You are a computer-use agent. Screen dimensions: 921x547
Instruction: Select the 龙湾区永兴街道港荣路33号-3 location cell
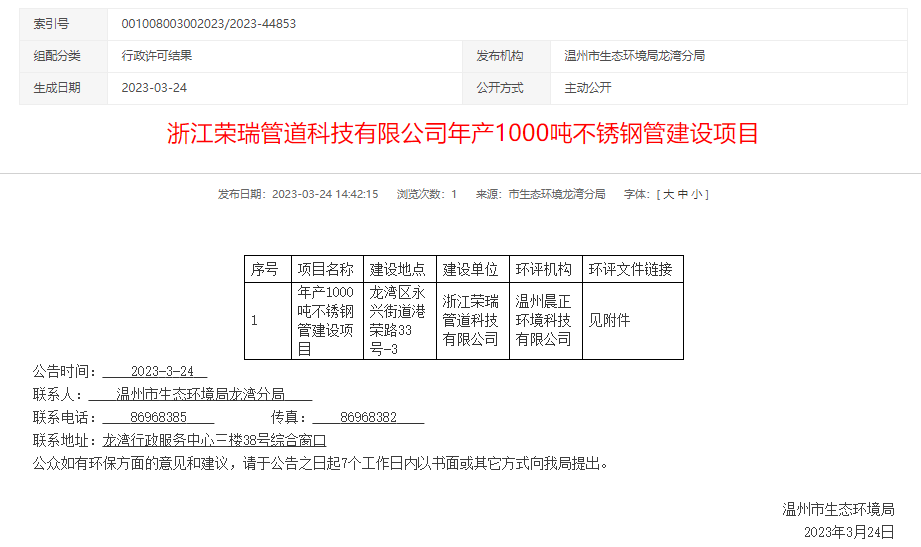[399, 321]
